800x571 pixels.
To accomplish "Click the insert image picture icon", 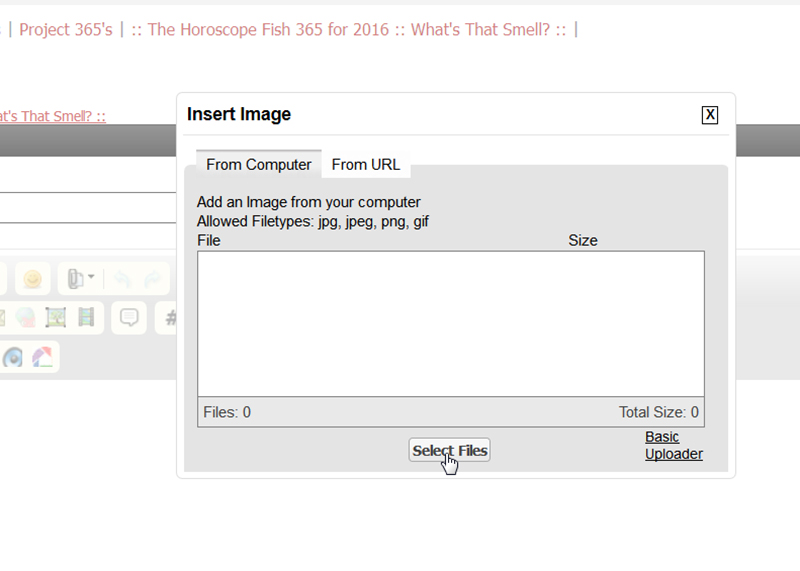I will point(55,318).
